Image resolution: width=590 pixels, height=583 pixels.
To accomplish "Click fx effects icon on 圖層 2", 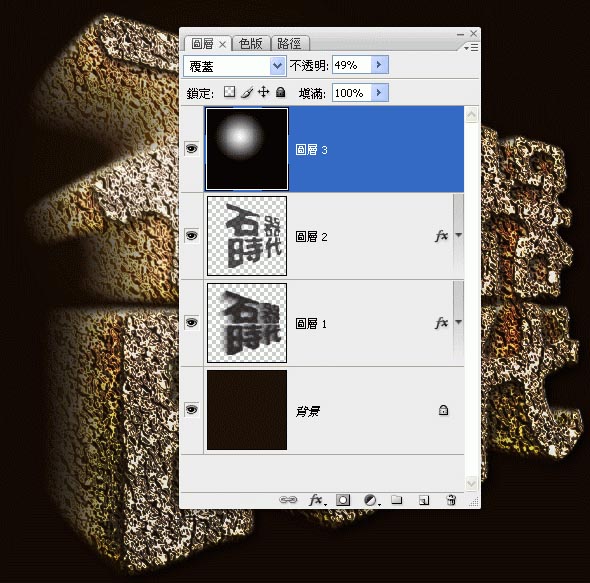I will (x=441, y=236).
